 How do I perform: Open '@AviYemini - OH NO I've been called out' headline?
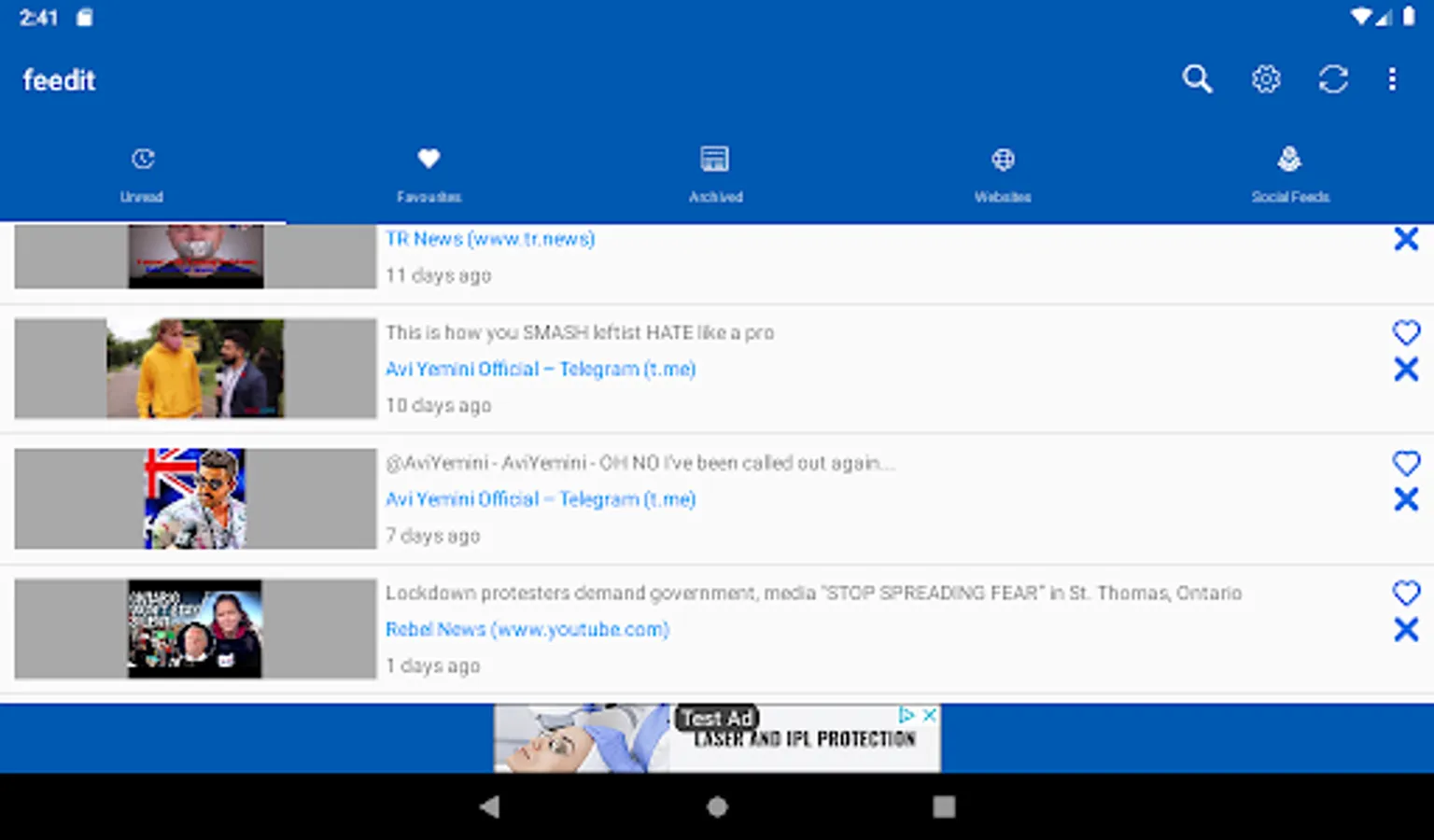tap(640, 463)
